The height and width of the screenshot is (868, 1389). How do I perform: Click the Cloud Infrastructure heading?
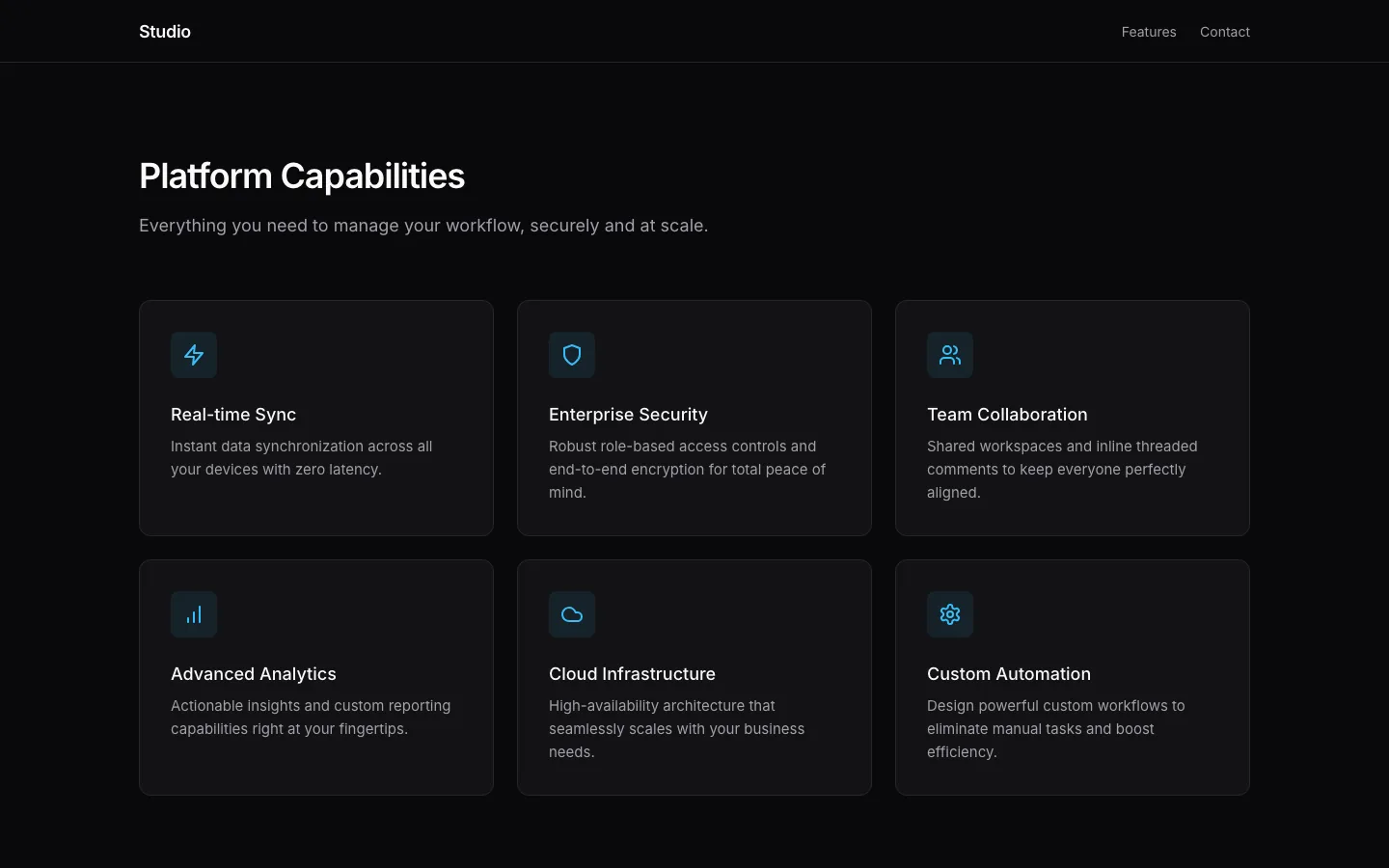click(x=632, y=674)
